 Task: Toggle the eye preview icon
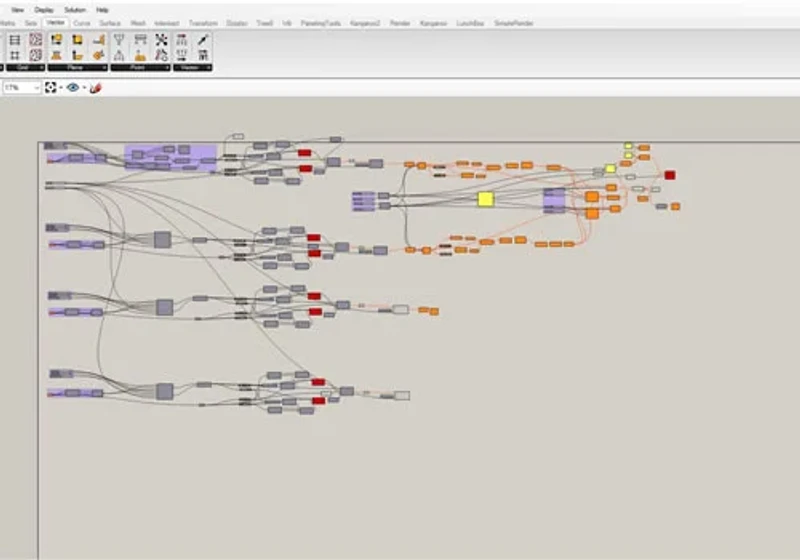tap(73, 88)
